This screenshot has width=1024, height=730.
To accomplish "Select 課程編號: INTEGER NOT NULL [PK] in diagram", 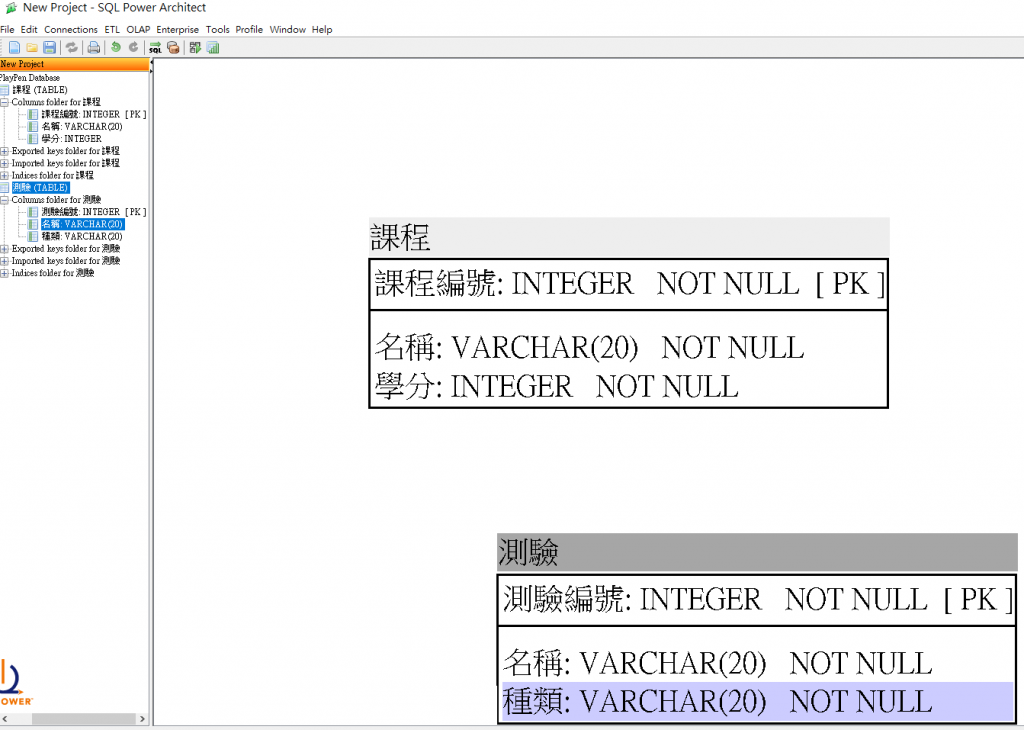I will pyautogui.click(x=629, y=284).
